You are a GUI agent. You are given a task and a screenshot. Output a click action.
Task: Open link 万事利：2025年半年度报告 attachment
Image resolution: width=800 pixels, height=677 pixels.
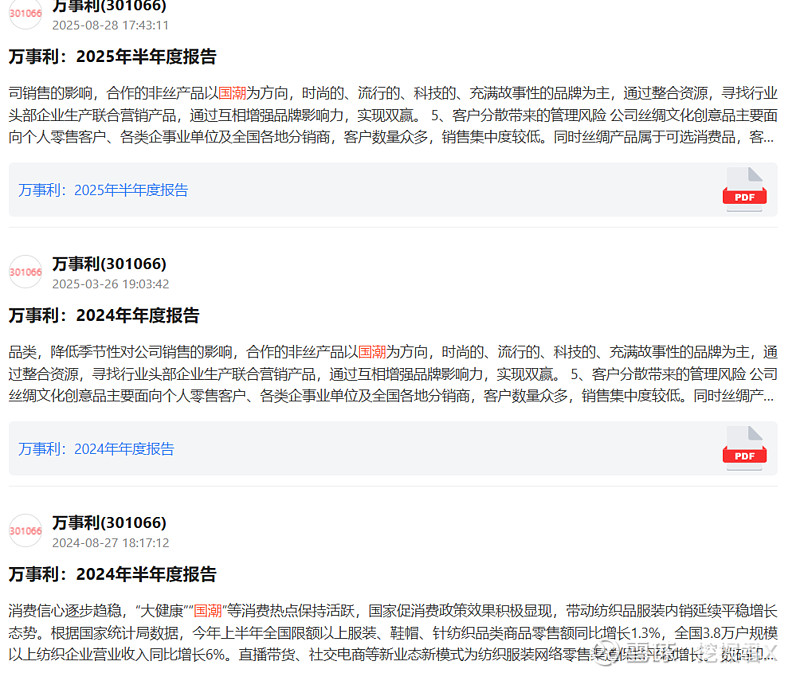tap(103, 190)
